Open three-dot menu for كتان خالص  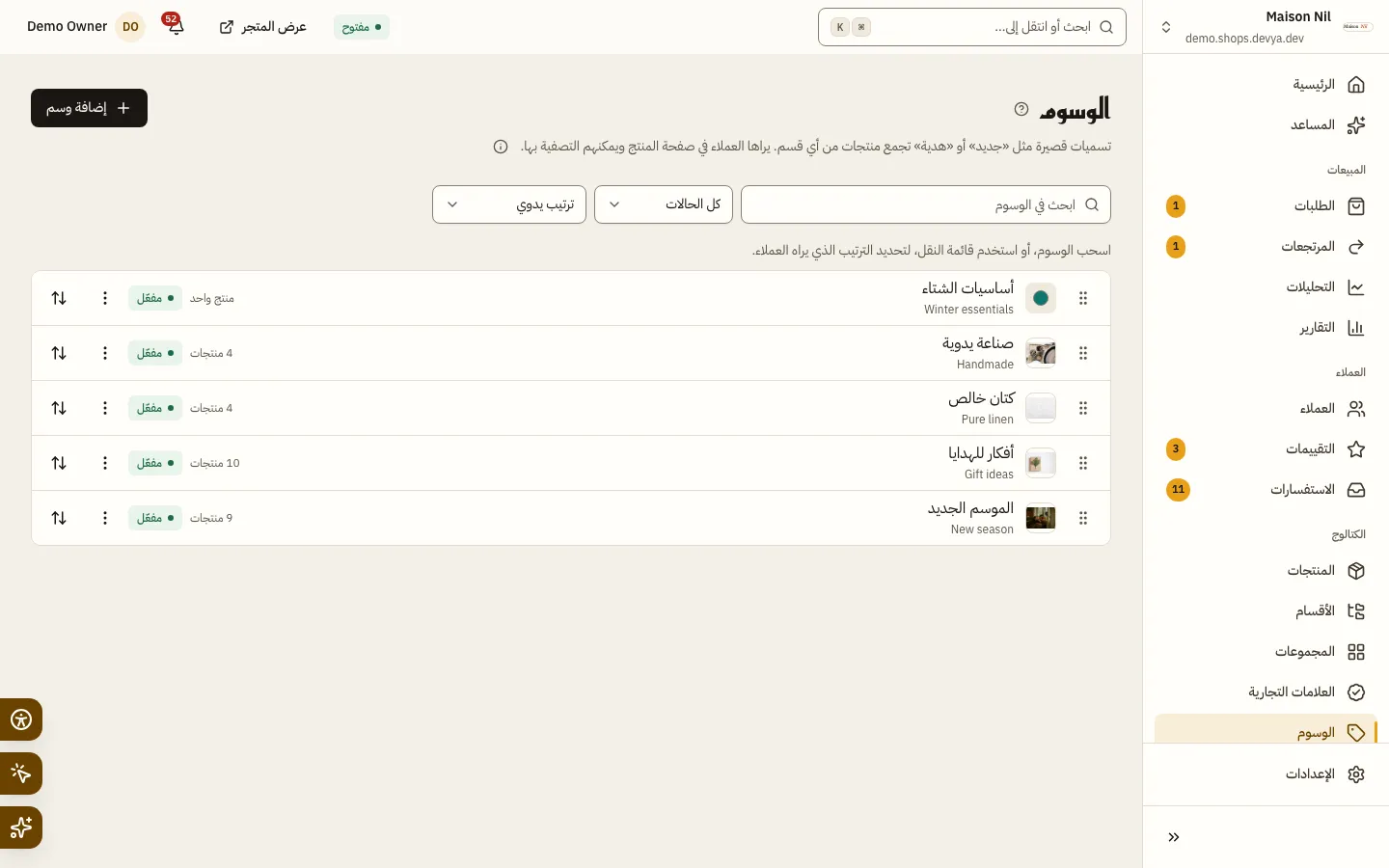click(105, 408)
